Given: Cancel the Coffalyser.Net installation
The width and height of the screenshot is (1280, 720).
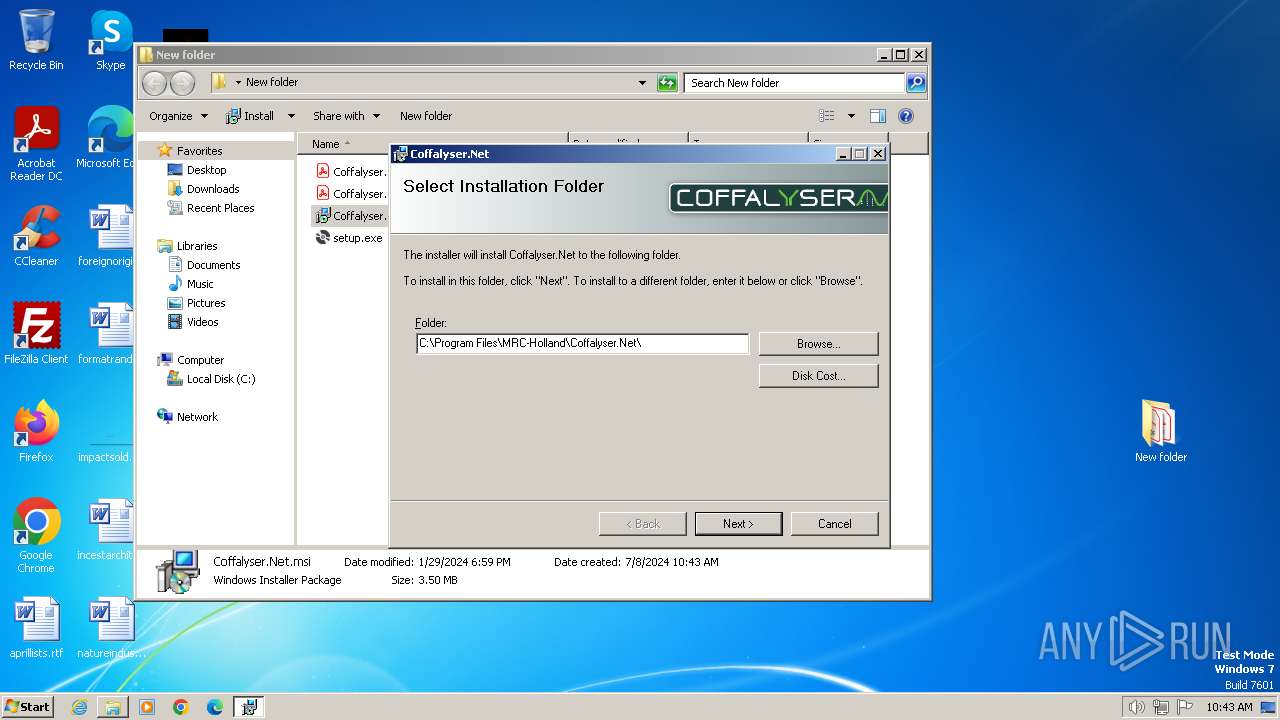Looking at the screenshot, I should click(x=834, y=524).
